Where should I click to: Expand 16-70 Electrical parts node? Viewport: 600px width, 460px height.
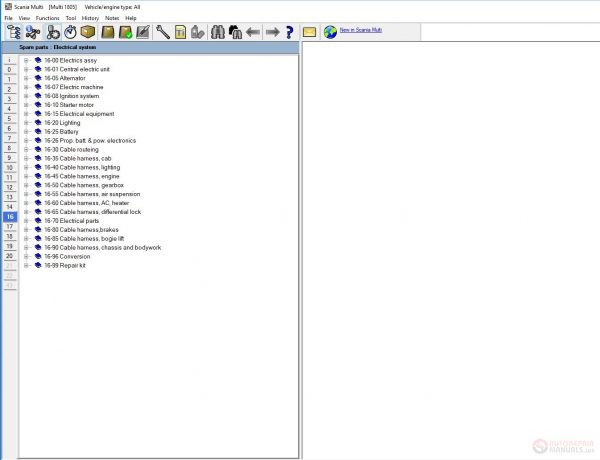26,221
